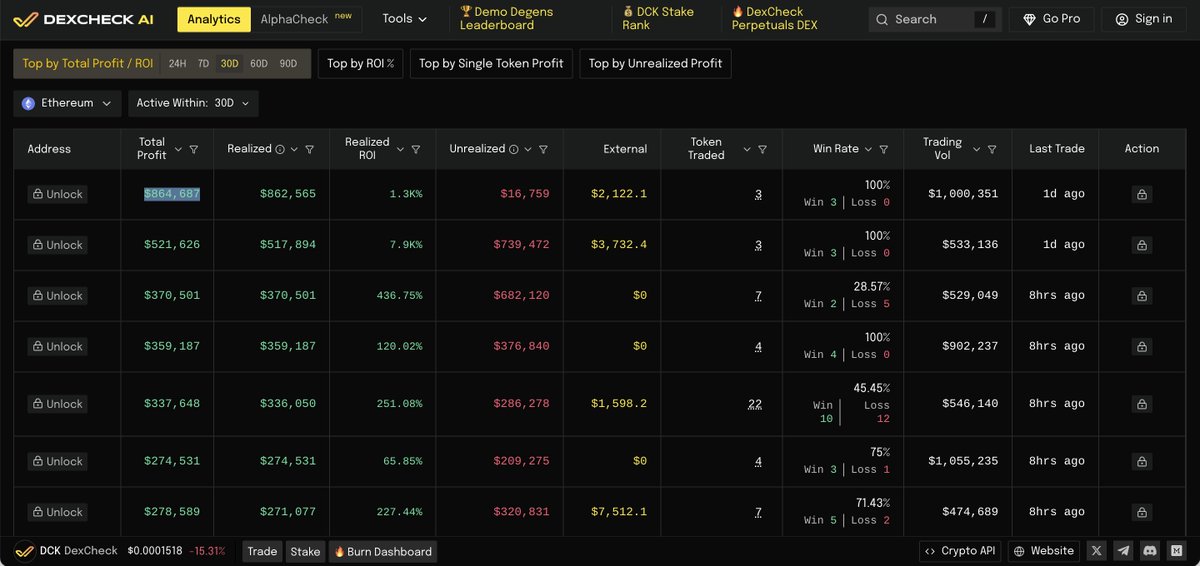Filter the Realized column
The width and height of the screenshot is (1200, 566).
click(309, 149)
